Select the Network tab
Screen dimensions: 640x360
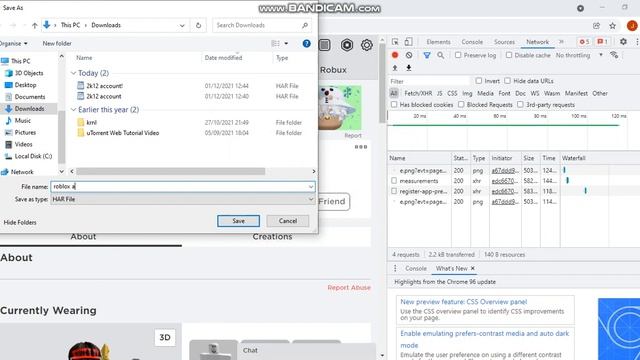[537, 42]
